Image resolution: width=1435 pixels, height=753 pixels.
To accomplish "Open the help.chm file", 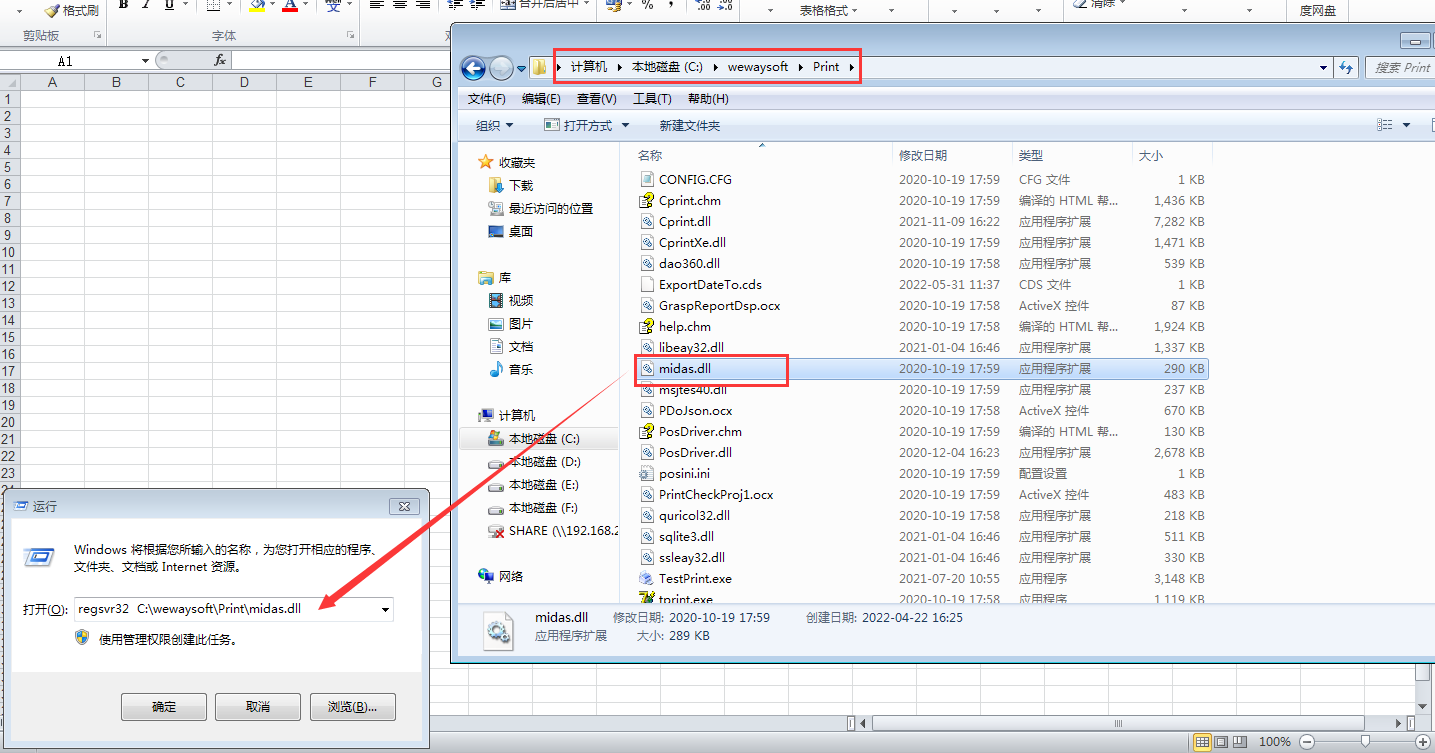I will (684, 326).
